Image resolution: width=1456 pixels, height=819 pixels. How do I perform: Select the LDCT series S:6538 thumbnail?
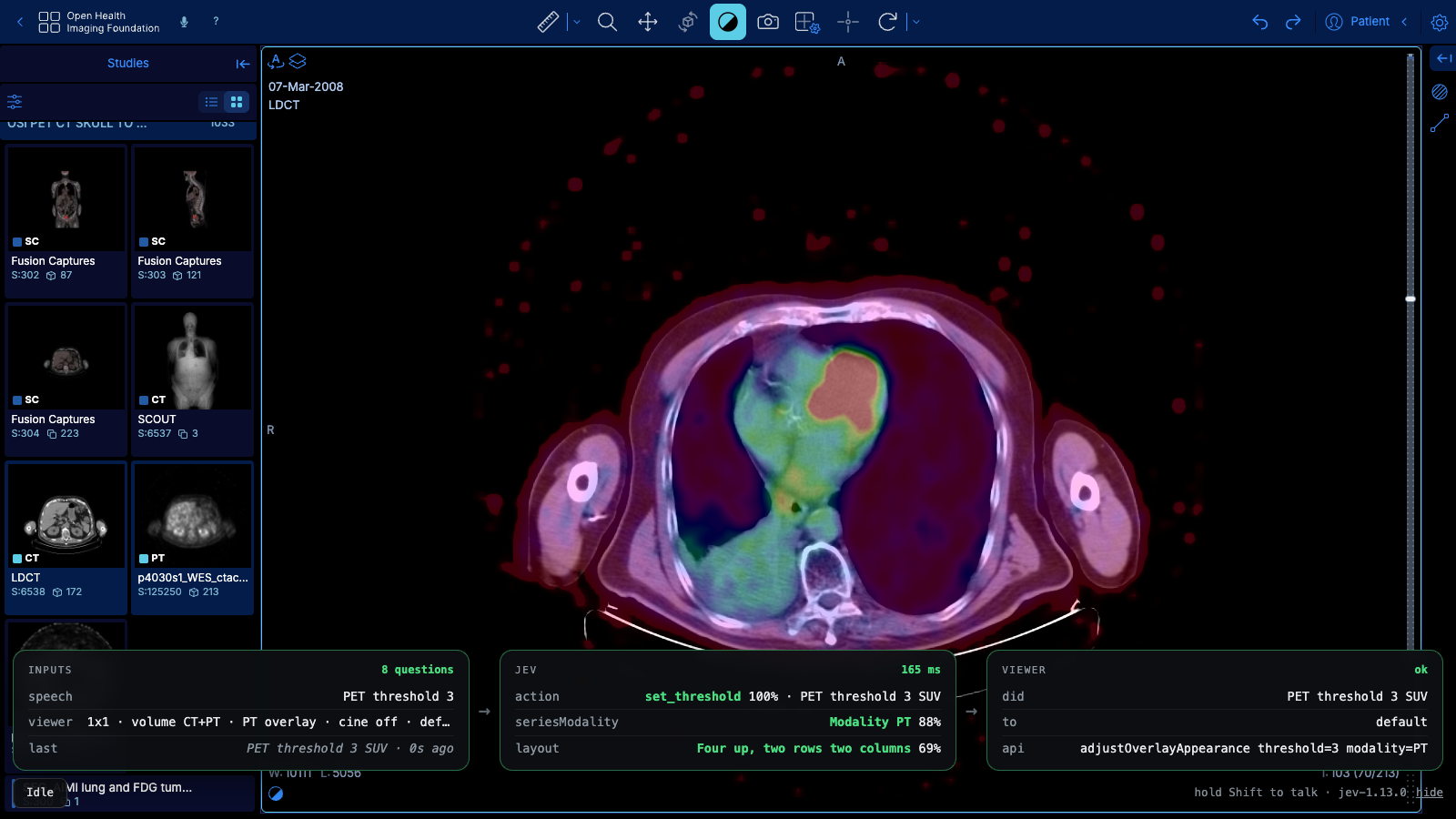(66, 538)
